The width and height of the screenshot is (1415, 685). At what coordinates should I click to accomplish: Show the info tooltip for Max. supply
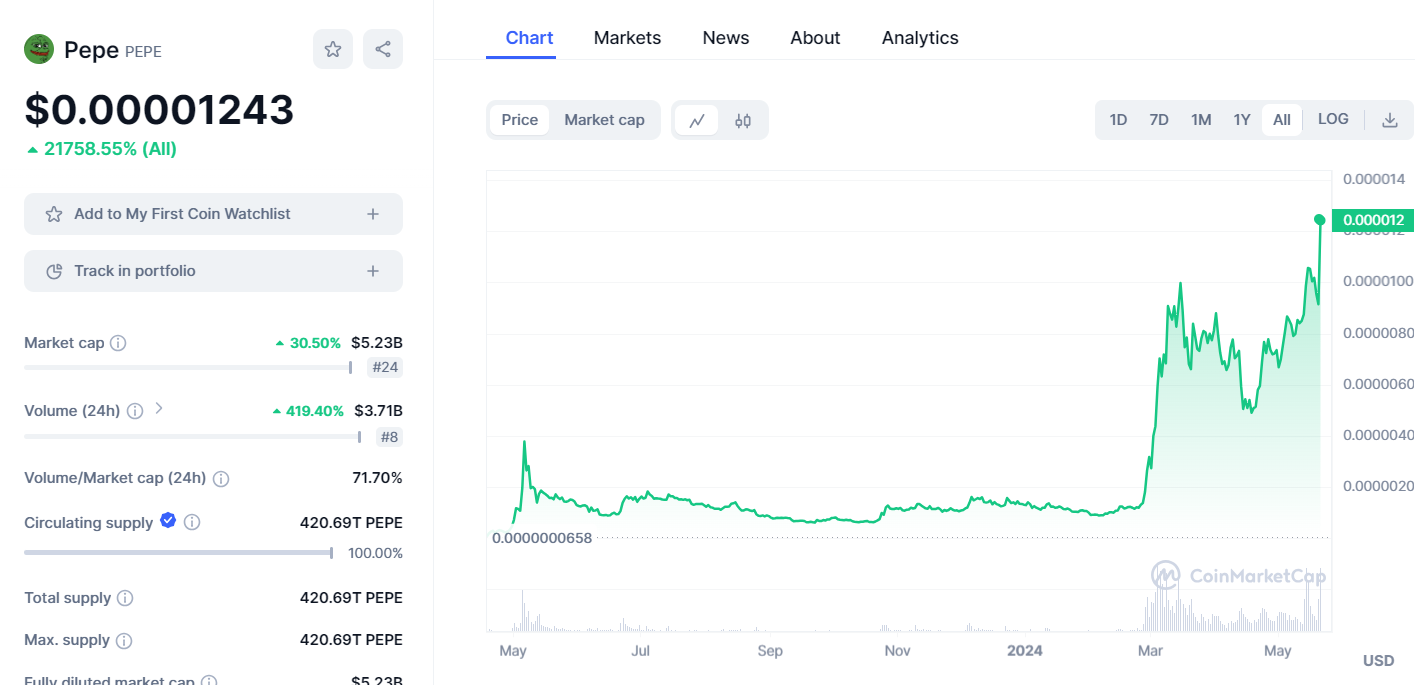[124, 640]
